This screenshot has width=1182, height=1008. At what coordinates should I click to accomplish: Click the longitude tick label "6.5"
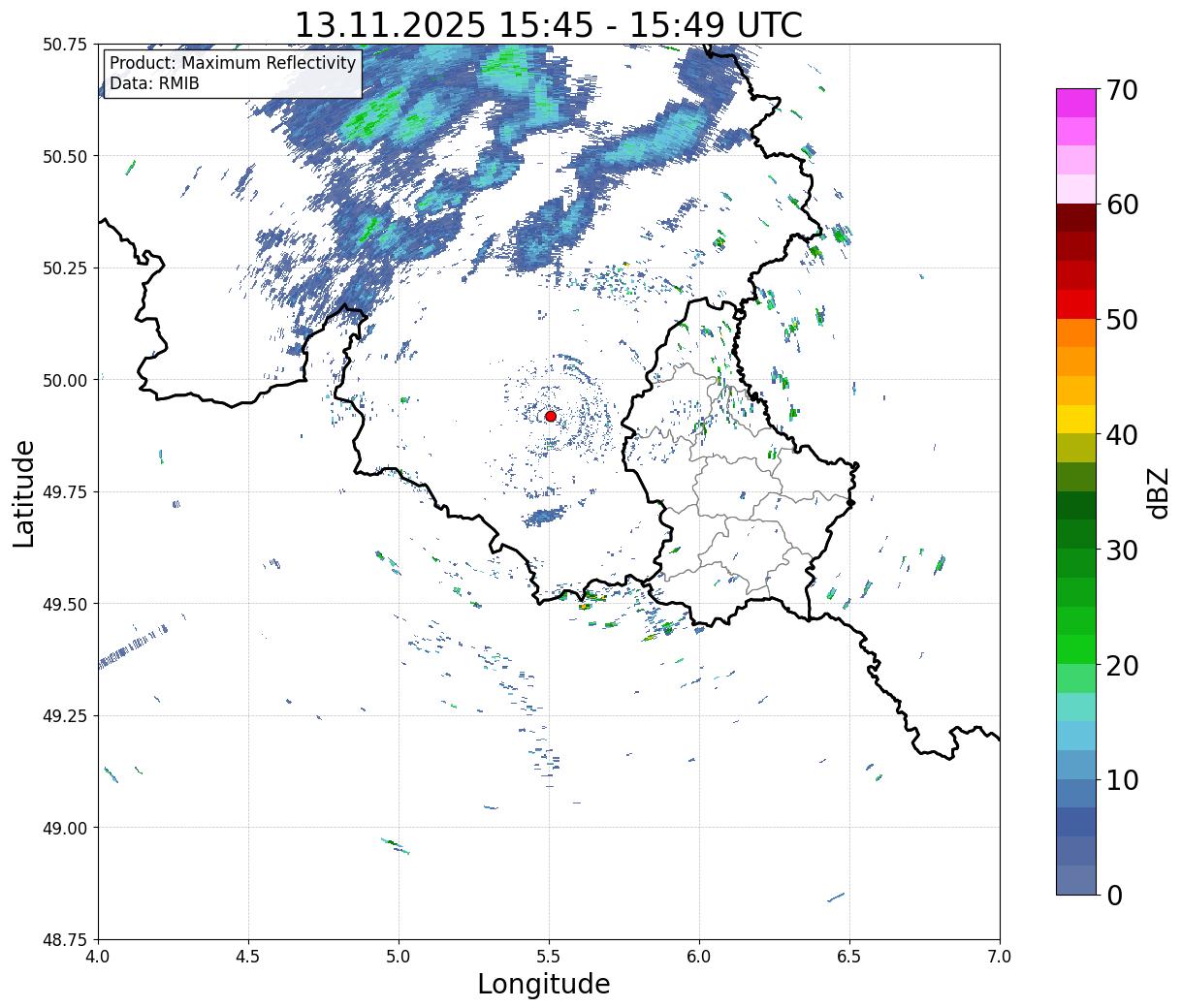[x=849, y=956]
